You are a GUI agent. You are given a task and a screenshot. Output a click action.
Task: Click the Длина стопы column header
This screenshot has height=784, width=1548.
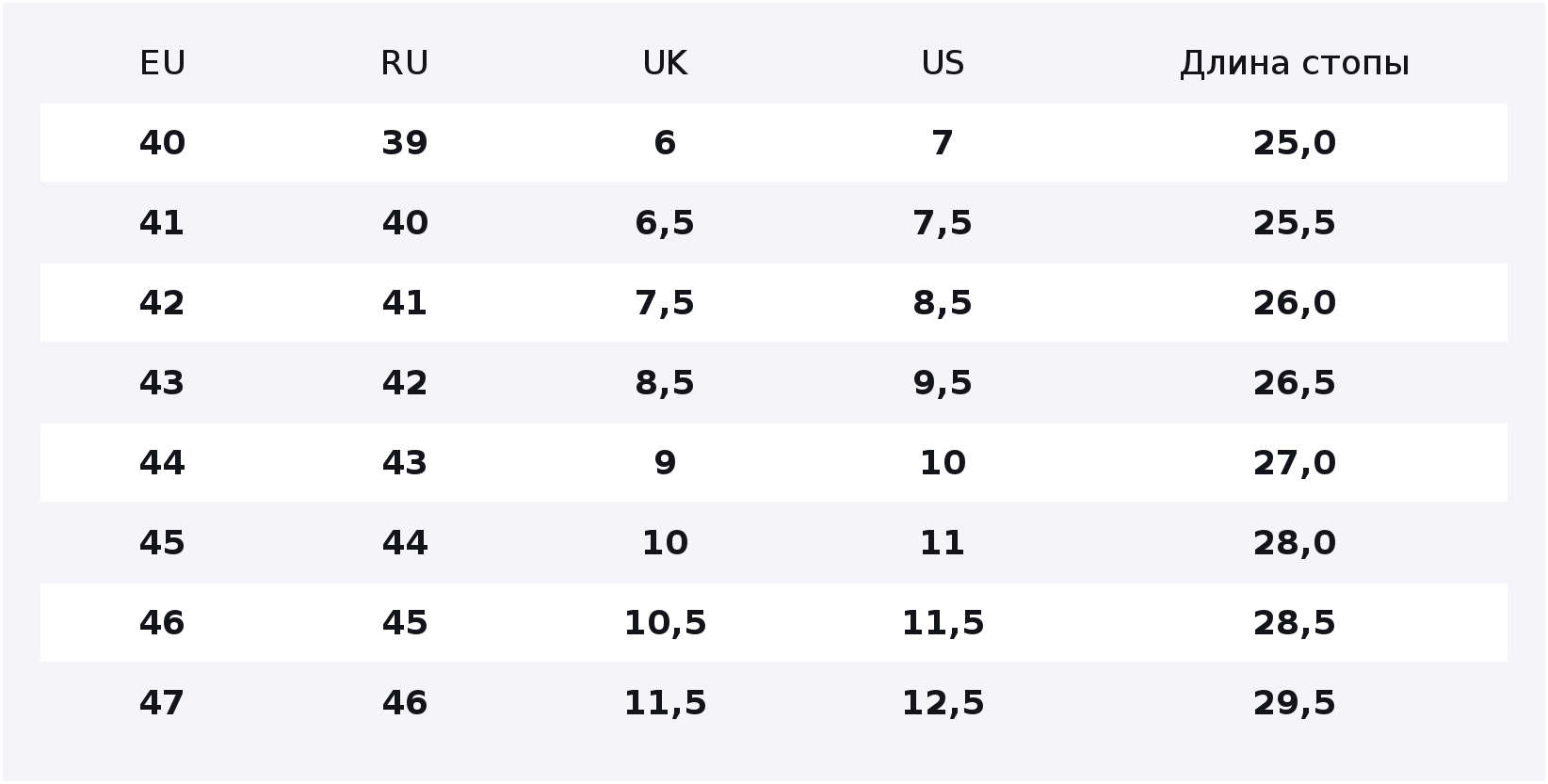[x=1295, y=63]
